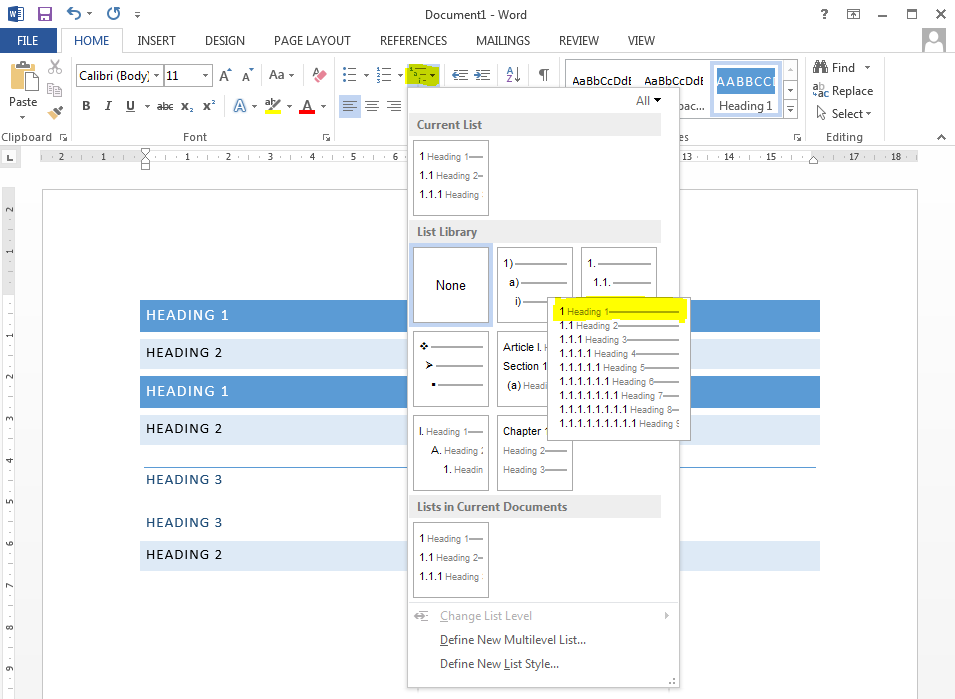Toggle Bold formatting

[86, 105]
